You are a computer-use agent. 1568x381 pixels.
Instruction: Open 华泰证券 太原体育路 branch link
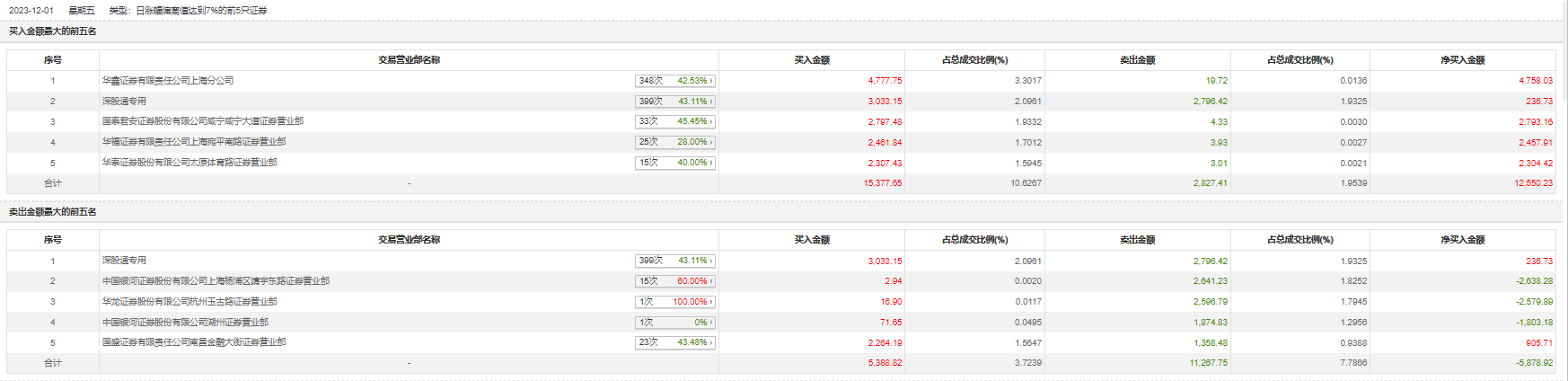coord(189,163)
